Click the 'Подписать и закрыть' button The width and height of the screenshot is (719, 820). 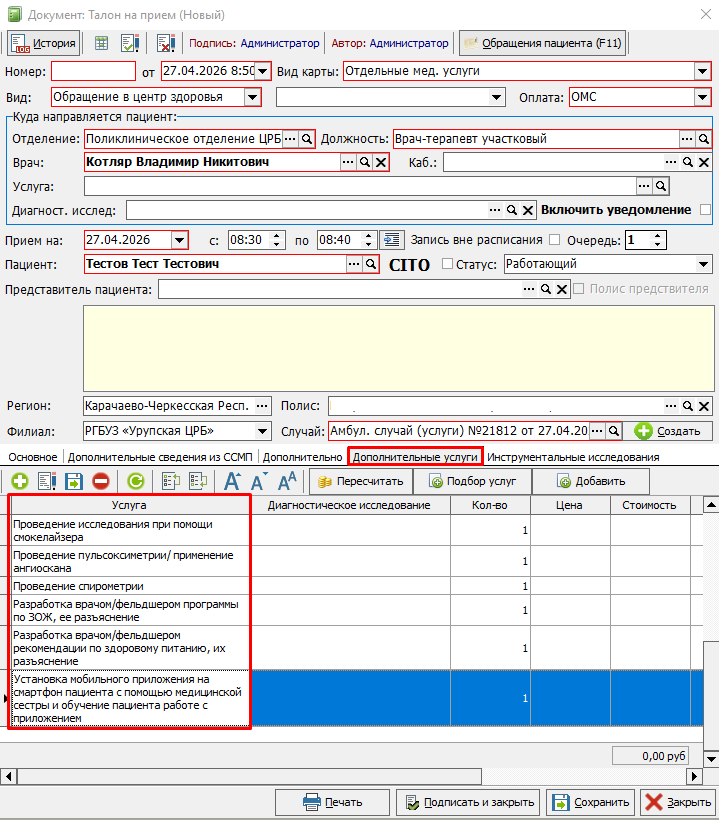(x=469, y=802)
